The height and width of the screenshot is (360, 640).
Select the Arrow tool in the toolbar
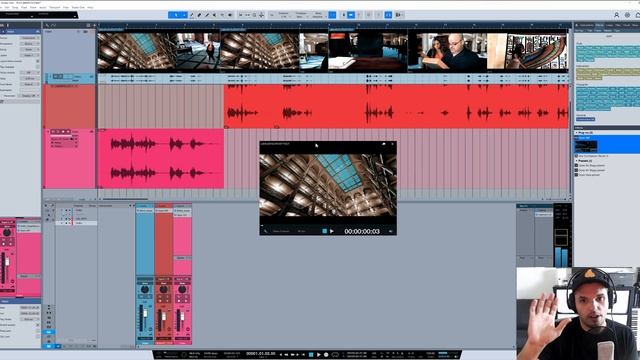pos(176,15)
